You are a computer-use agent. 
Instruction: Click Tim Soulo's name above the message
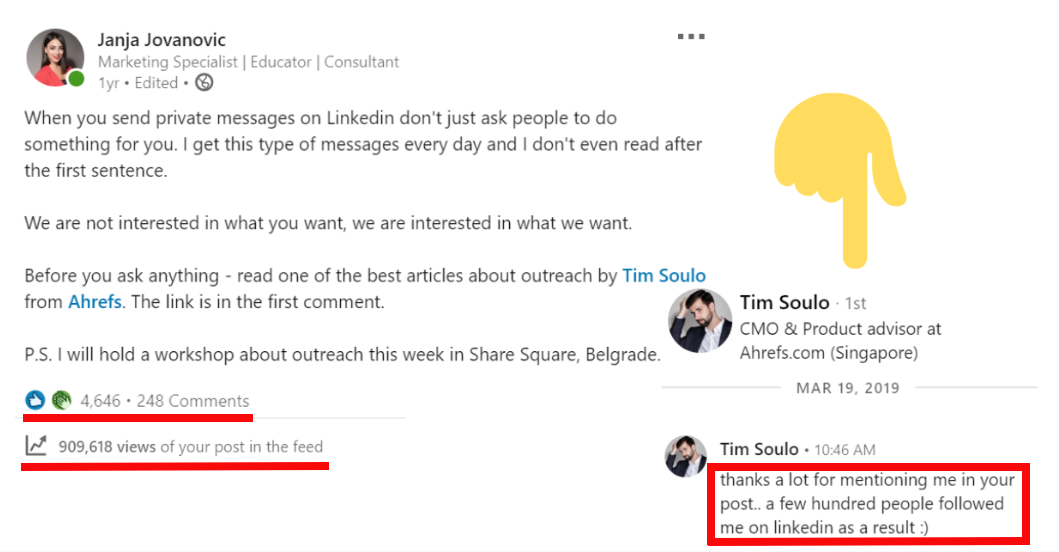point(759,449)
